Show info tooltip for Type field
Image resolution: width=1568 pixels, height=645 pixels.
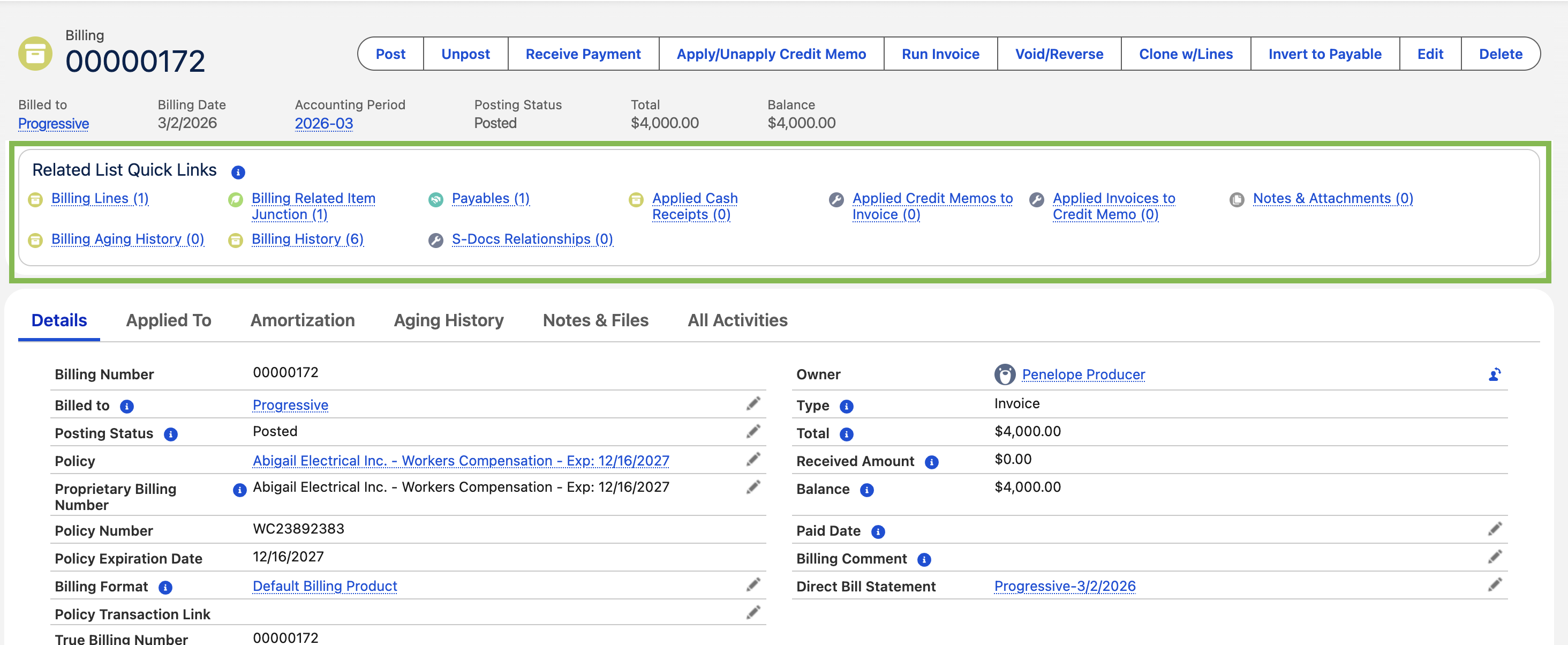click(846, 406)
